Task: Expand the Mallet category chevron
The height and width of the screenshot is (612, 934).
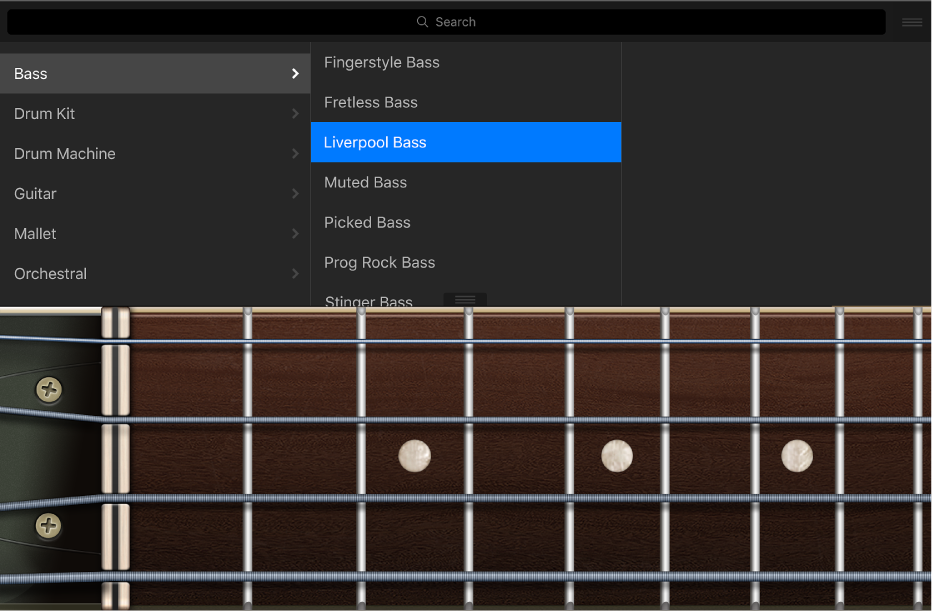Action: click(x=293, y=233)
